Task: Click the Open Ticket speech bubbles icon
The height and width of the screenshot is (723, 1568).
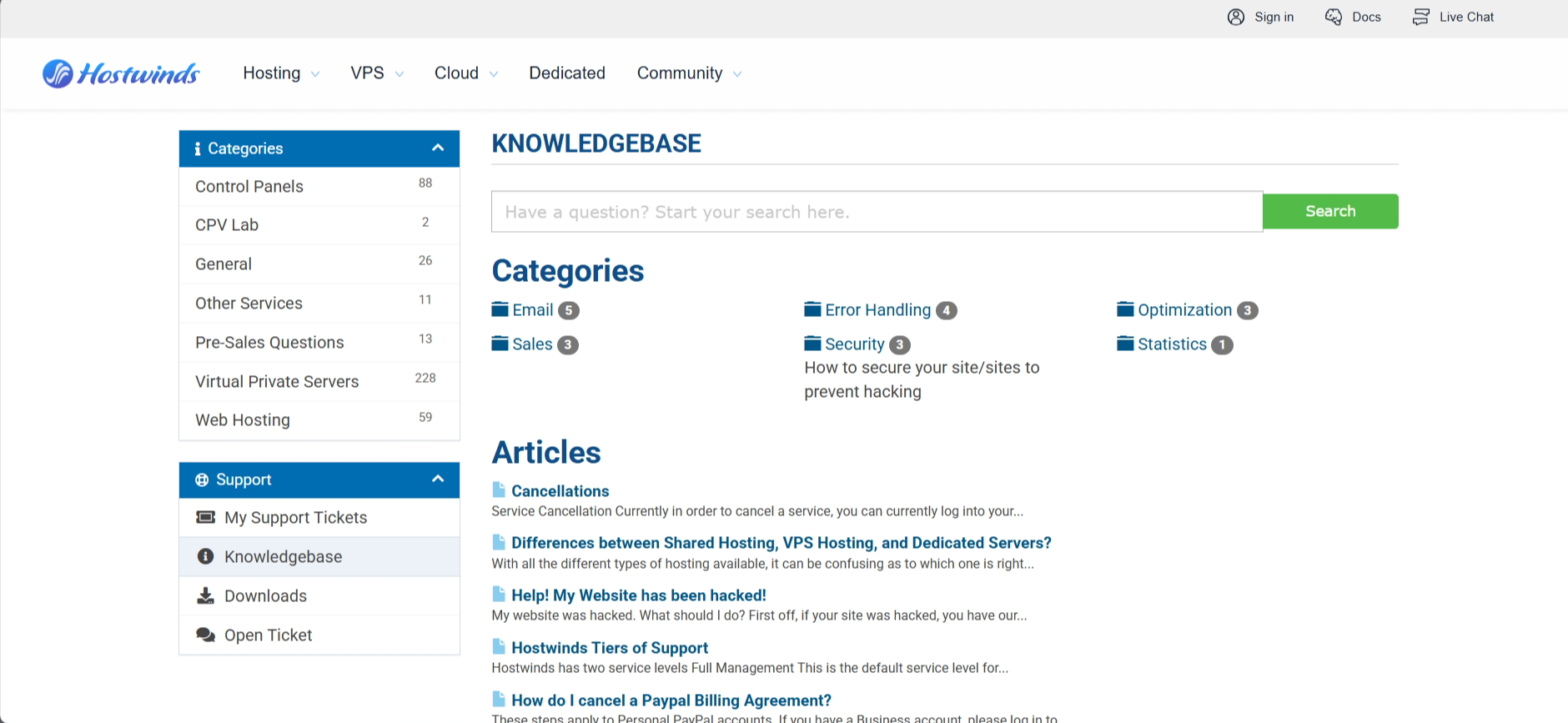Action: coord(205,635)
